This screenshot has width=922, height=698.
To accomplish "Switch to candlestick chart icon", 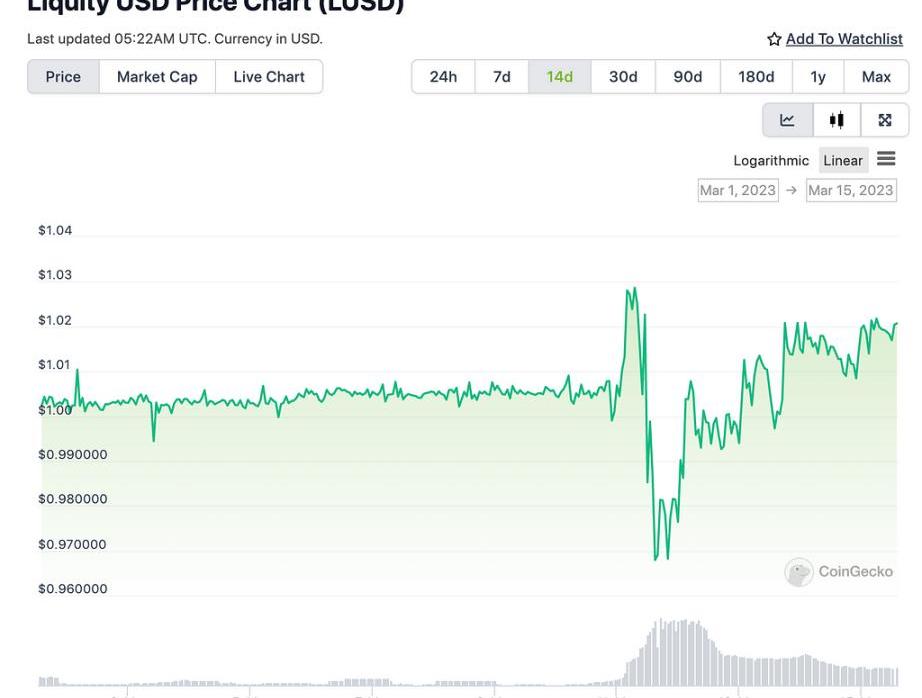I will [837, 120].
